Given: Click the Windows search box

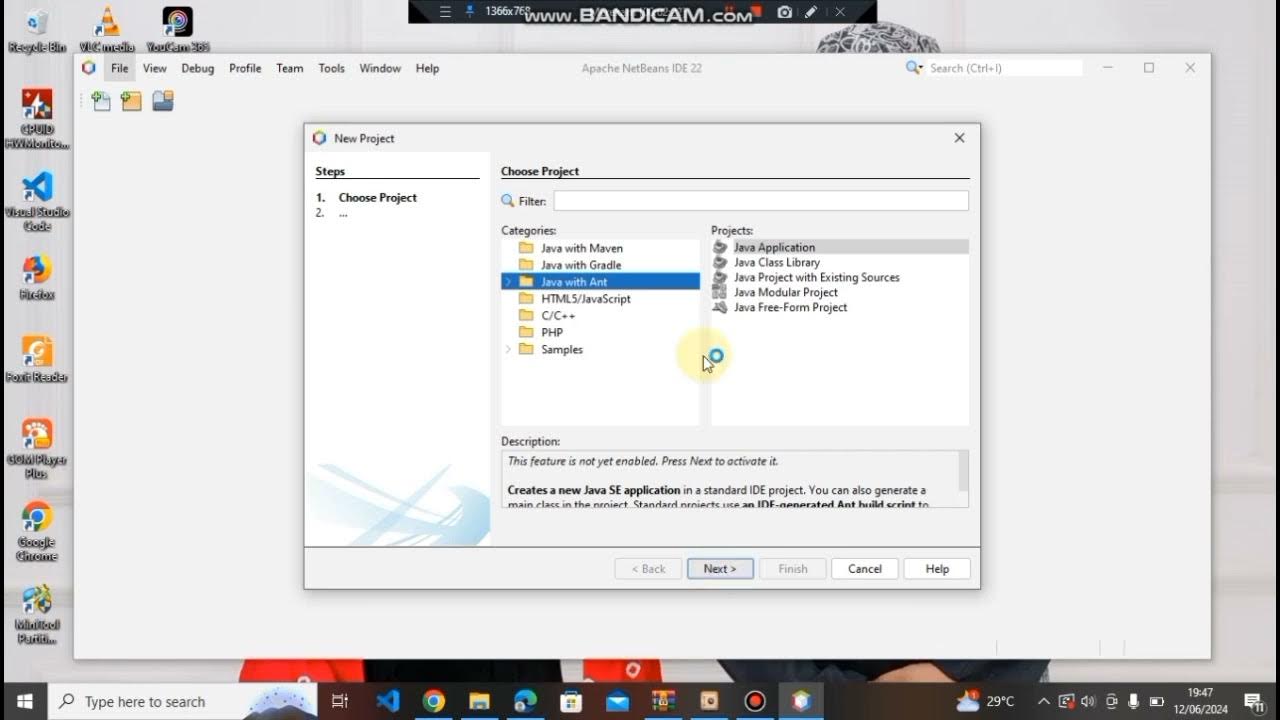Looking at the screenshot, I should pos(182,701).
